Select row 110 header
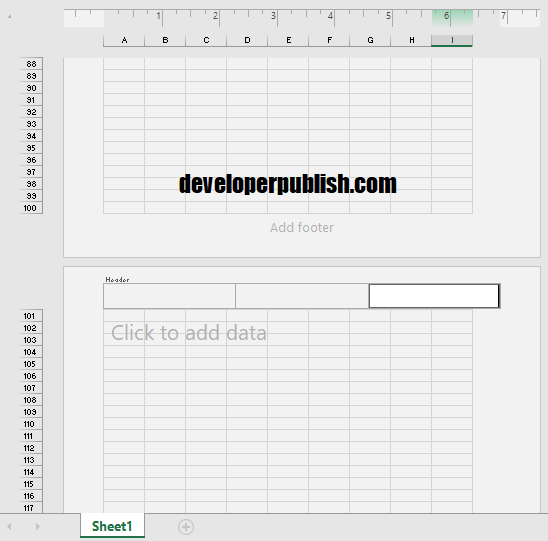Viewport: 548px width, 541px height. click(31, 424)
